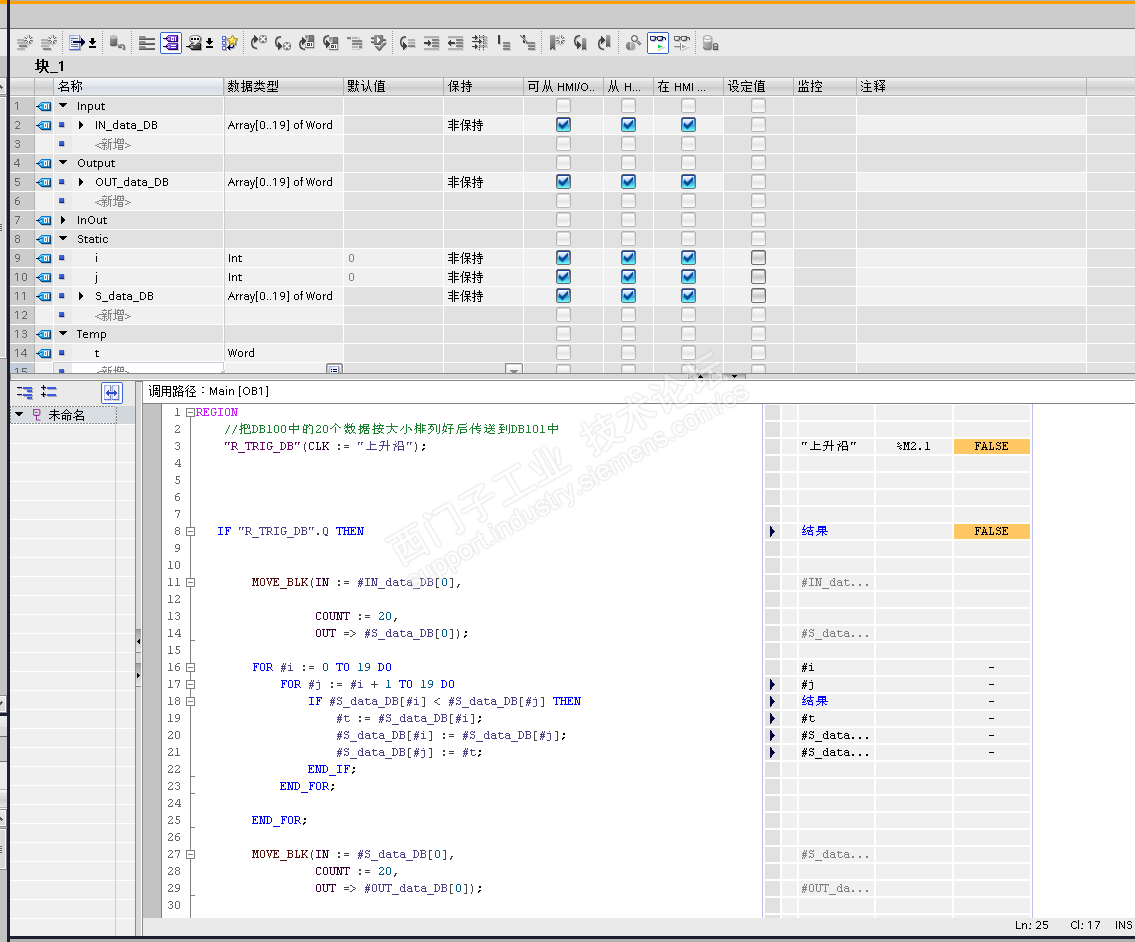Viewport: 1135px width, 942px height.
Task: Toggle visible in HMI checkbox for OUT_data_DB
Action: 688,182
